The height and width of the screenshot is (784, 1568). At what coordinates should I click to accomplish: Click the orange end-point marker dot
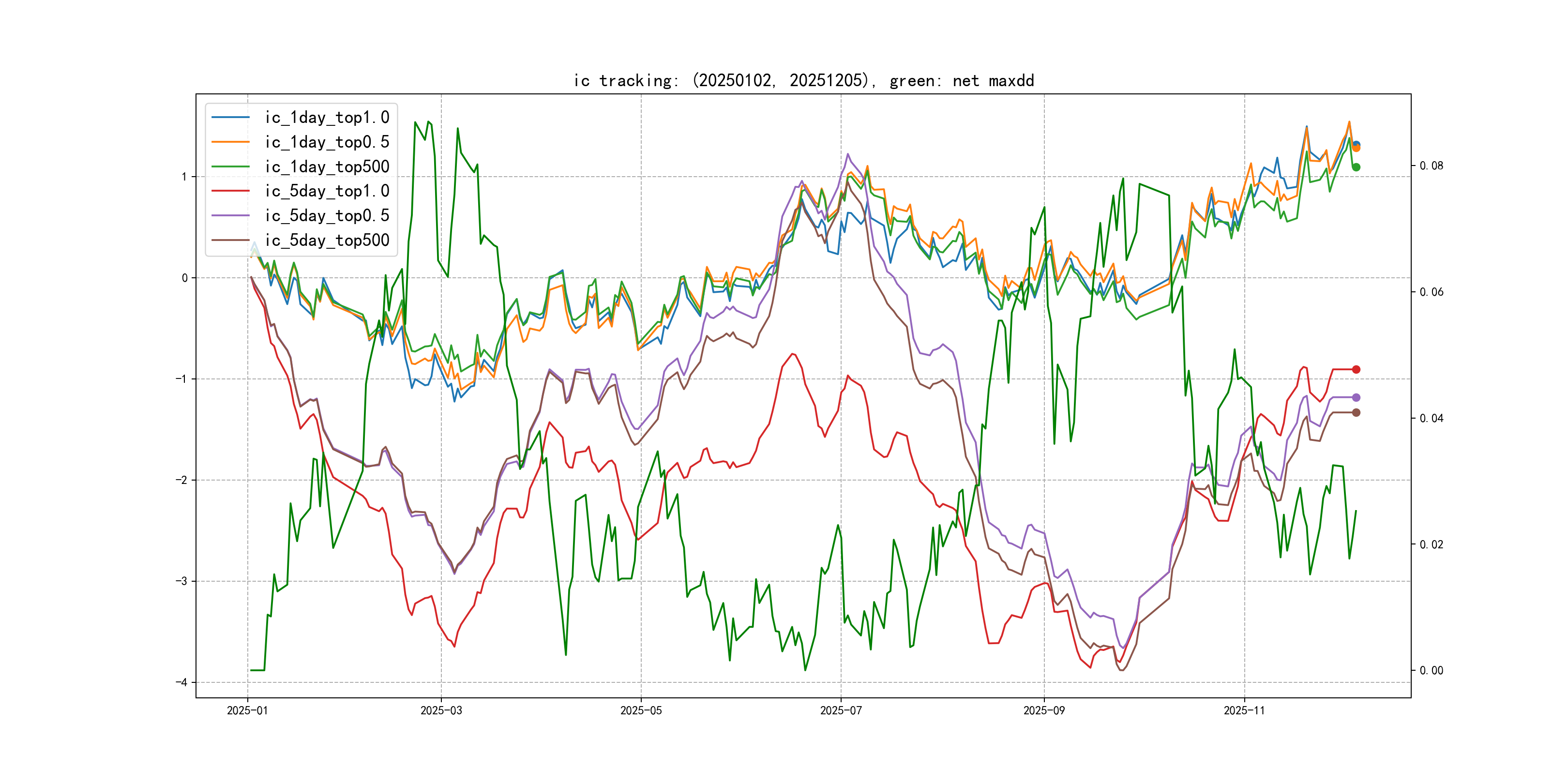(1357, 149)
